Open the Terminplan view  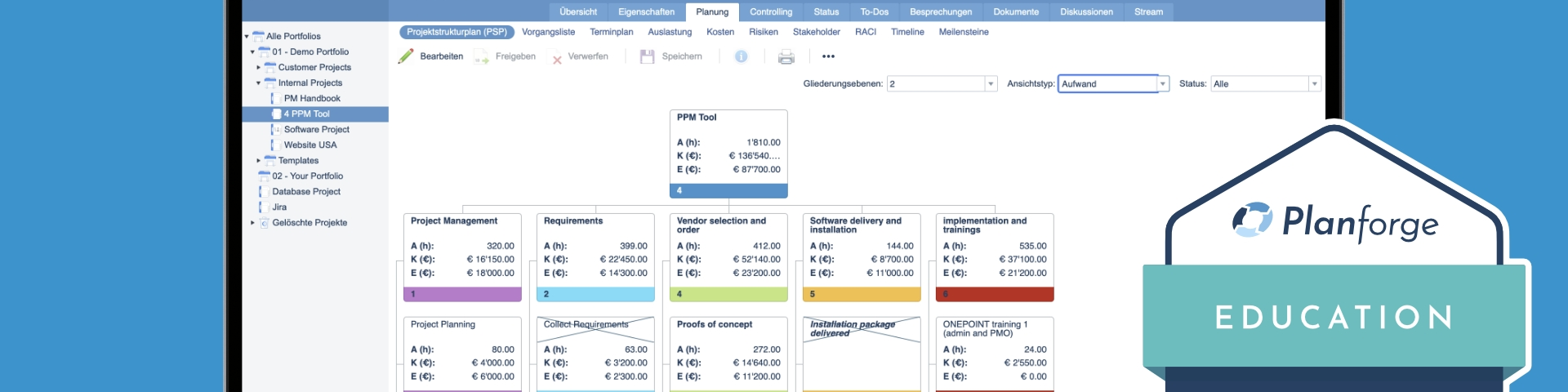pos(611,32)
